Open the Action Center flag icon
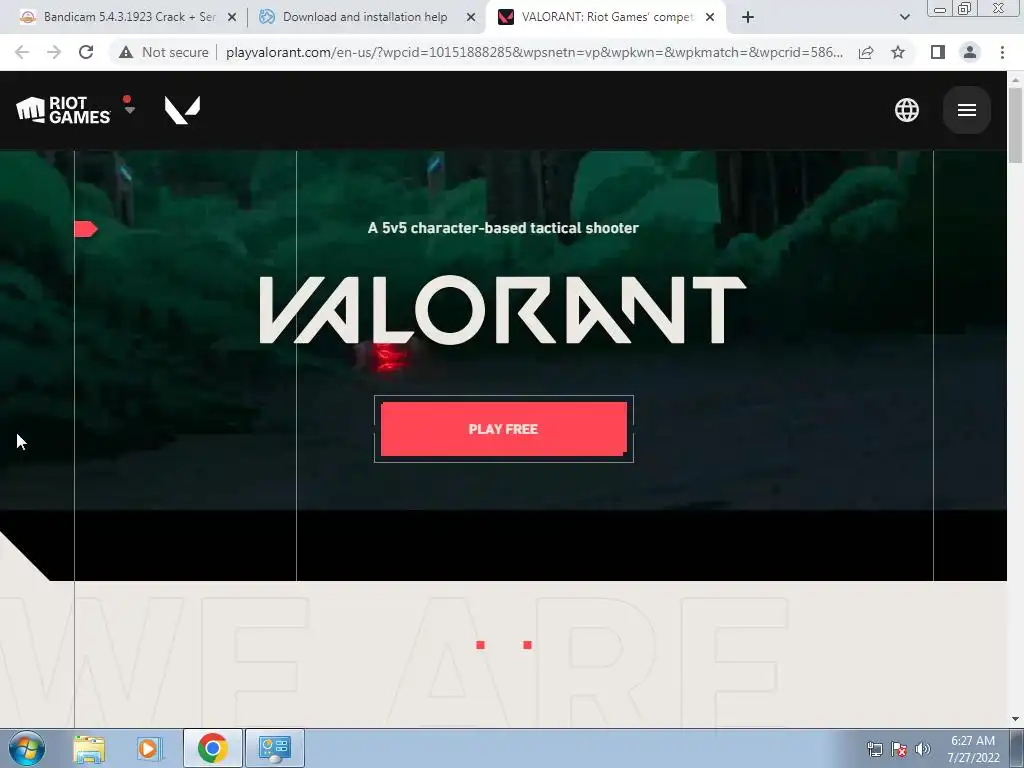Screen dimensions: 1024x768 [899, 749]
